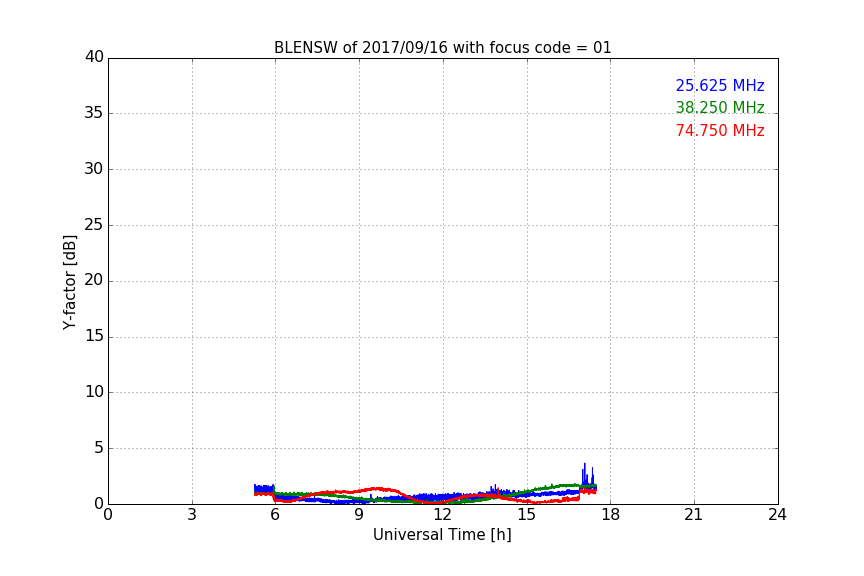Click the y-axis tick value '10'
The width and height of the screenshot is (864, 576).
[94, 392]
